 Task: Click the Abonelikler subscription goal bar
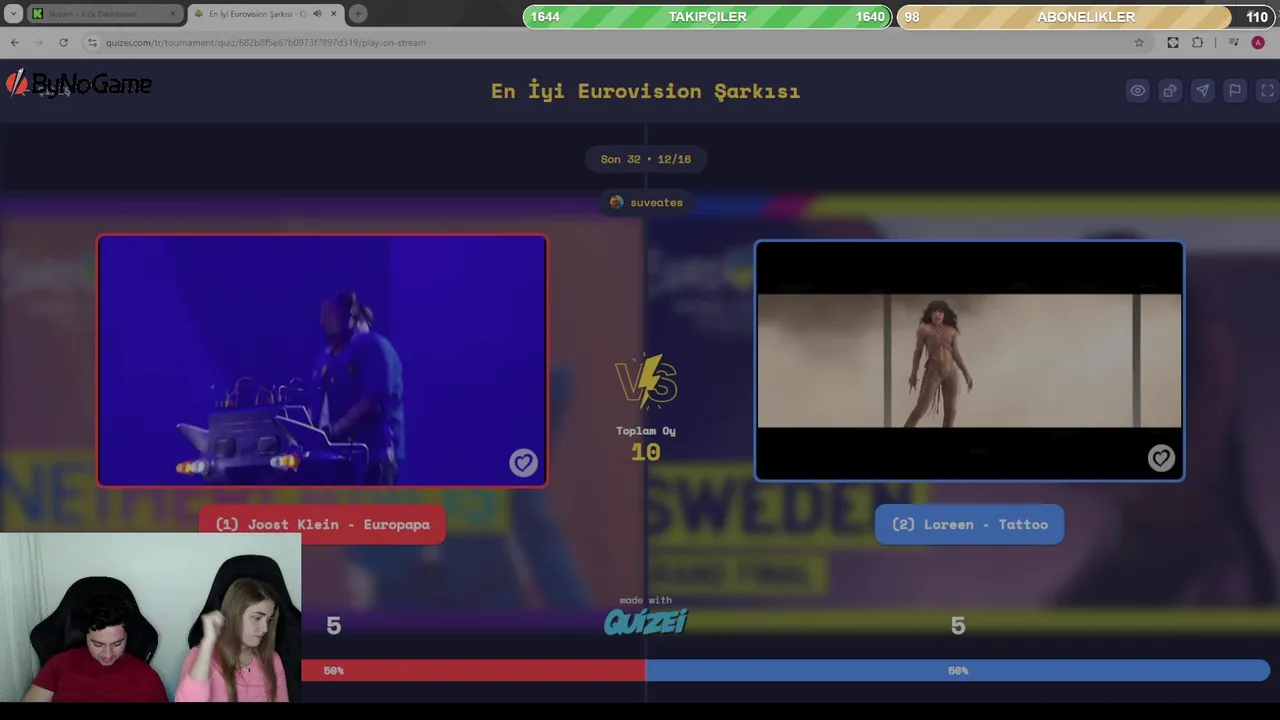tap(1085, 17)
